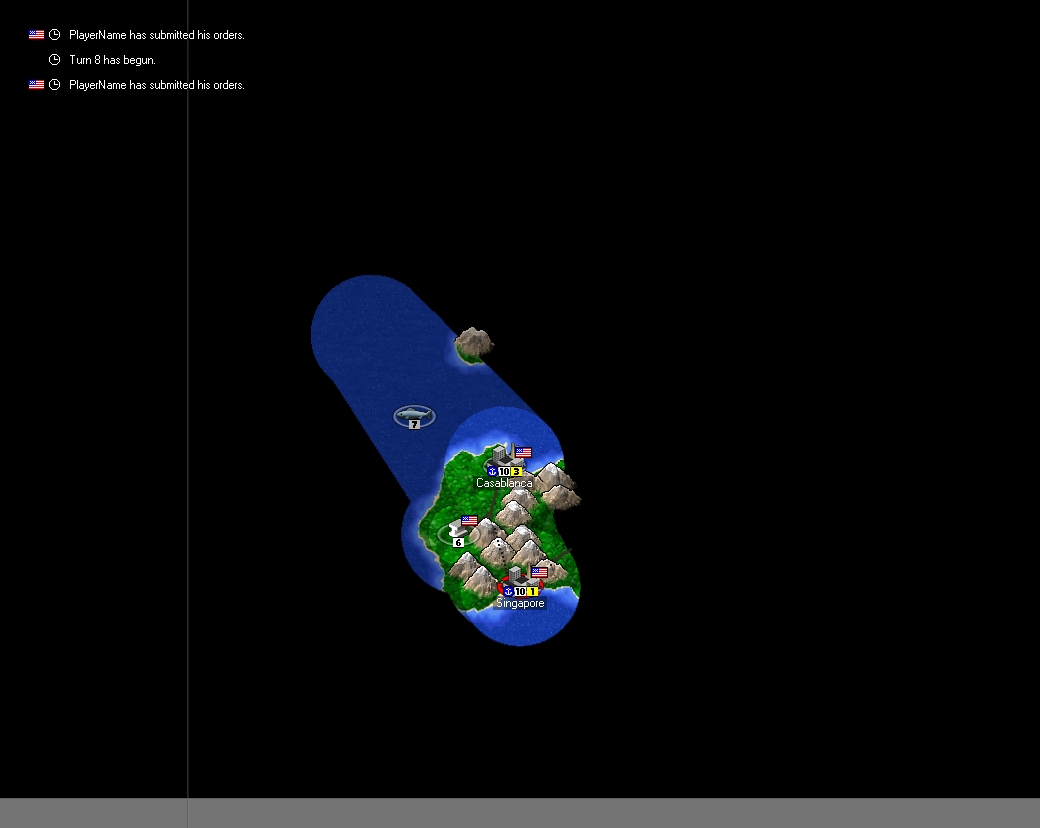The image size is (1040, 828).
Task: Click the strength 7 badge under the submarine
Action: pos(414,425)
